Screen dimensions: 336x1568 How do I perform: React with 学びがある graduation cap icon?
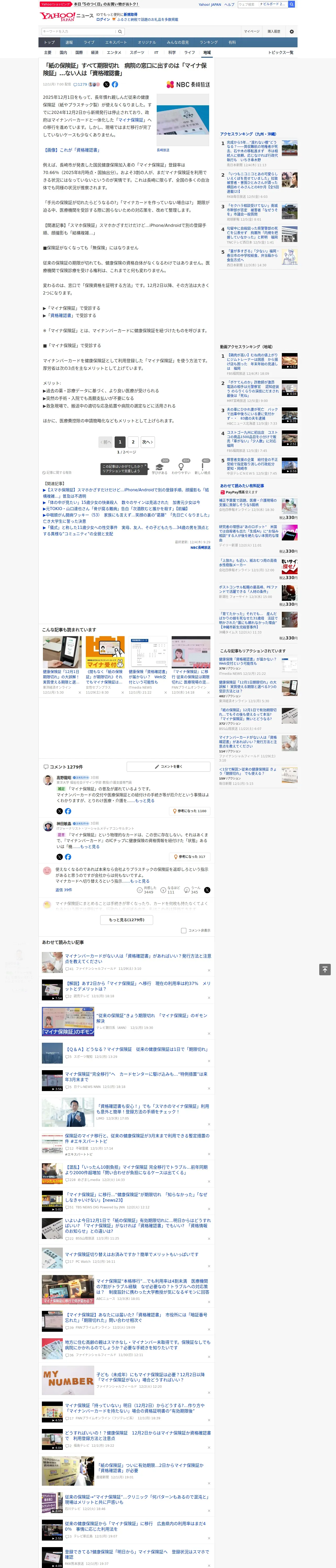pos(160,467)
